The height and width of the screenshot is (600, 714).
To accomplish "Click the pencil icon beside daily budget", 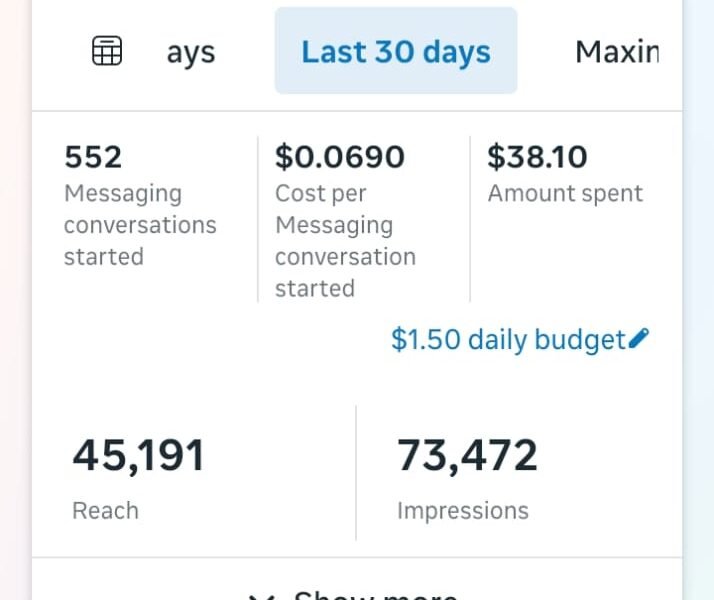I will pos(639,339).
